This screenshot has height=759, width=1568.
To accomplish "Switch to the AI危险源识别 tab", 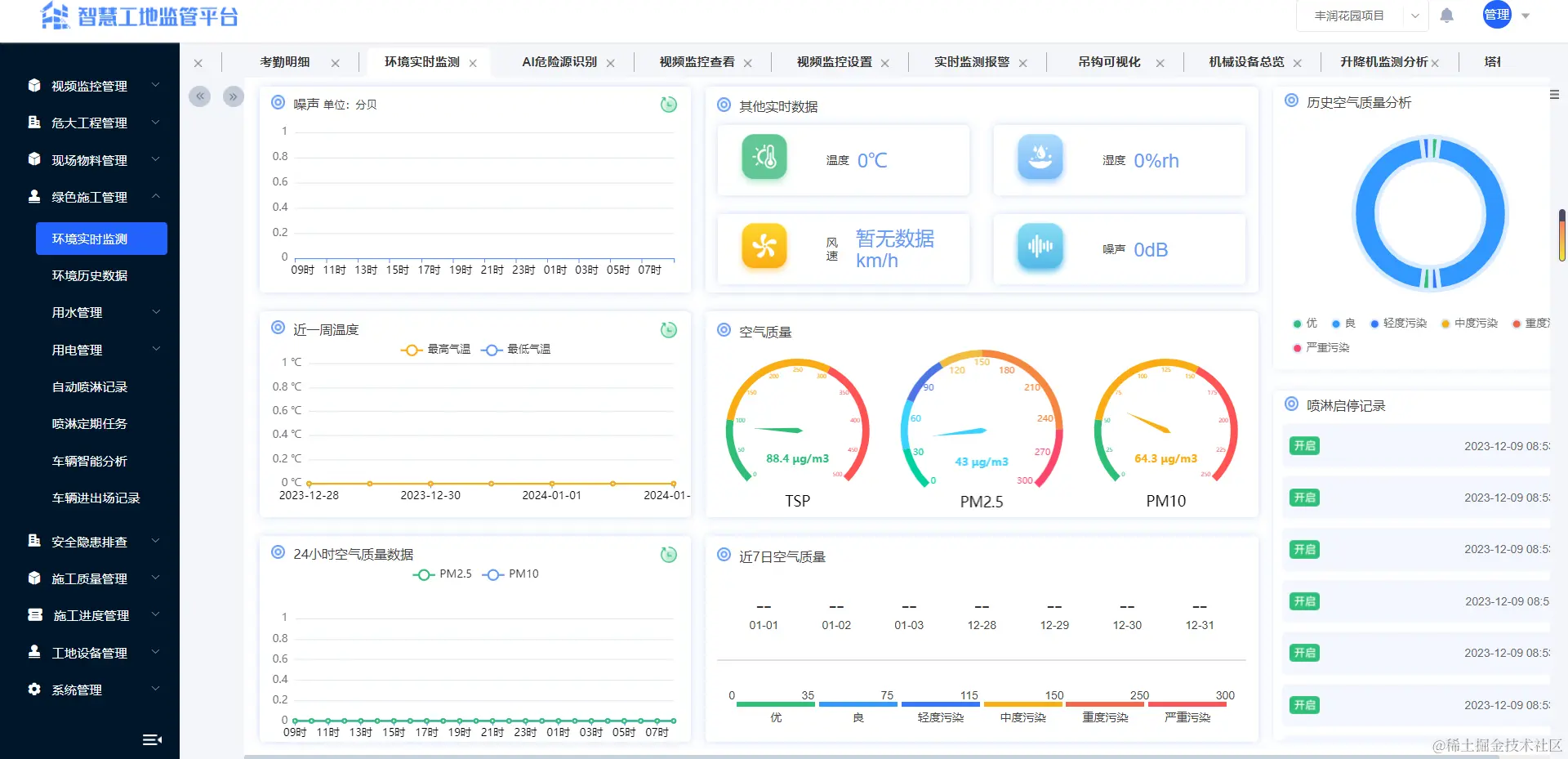I will (559, 62).
